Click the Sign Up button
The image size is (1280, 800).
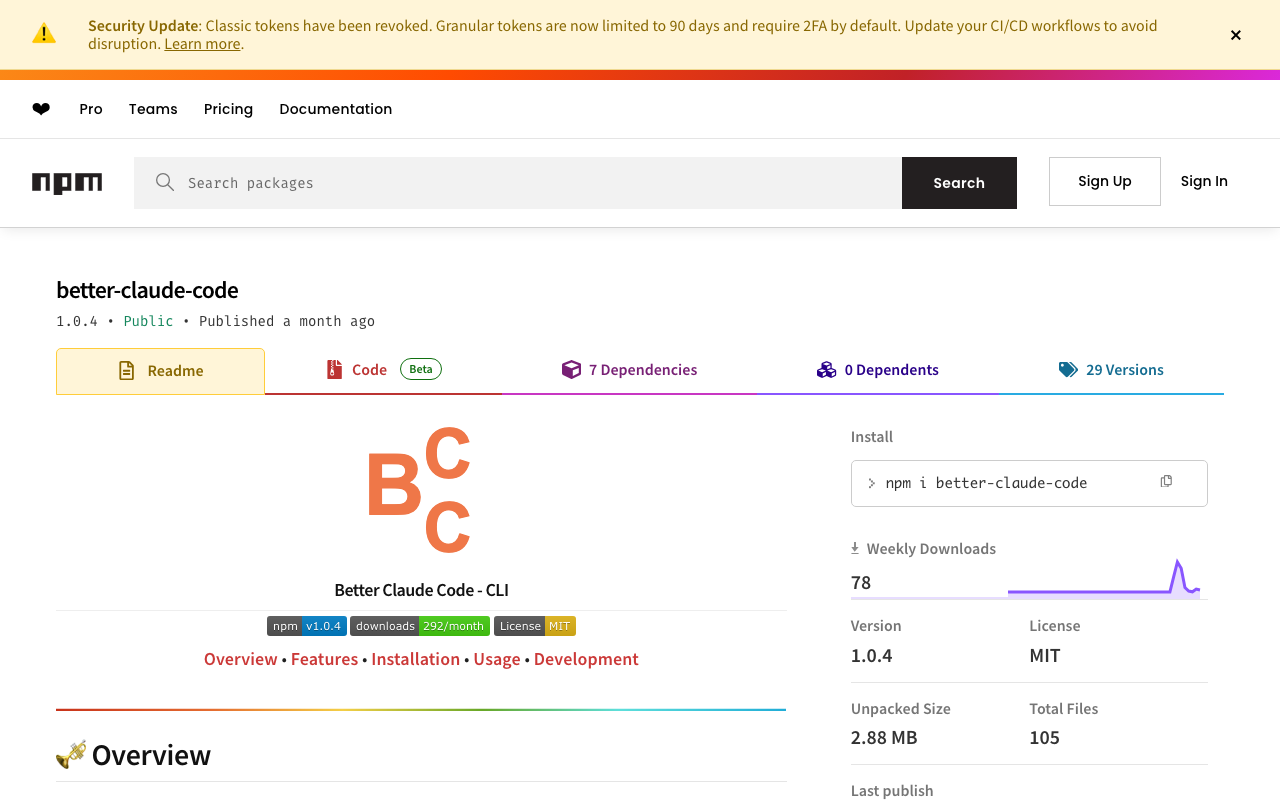pos(1105,181)
